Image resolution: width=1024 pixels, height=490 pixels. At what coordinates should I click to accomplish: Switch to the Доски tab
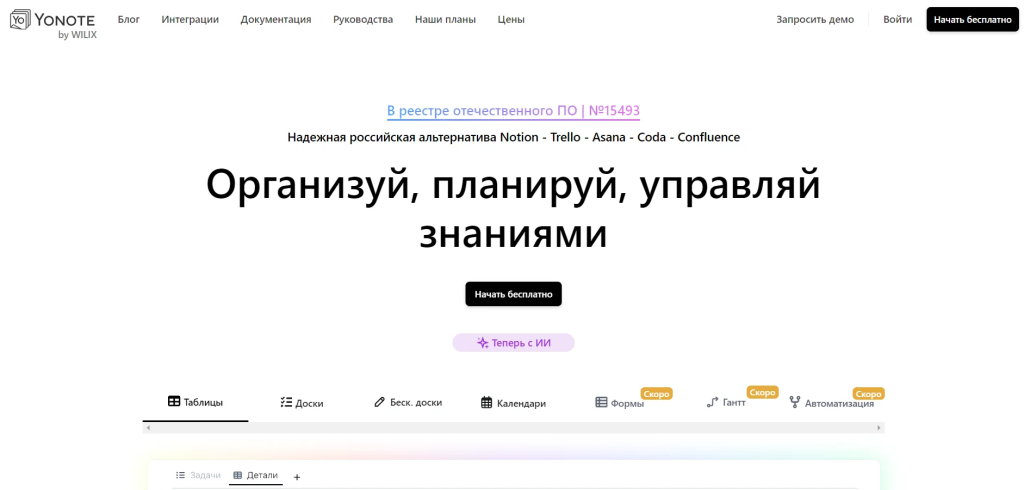tap(302, 403)
